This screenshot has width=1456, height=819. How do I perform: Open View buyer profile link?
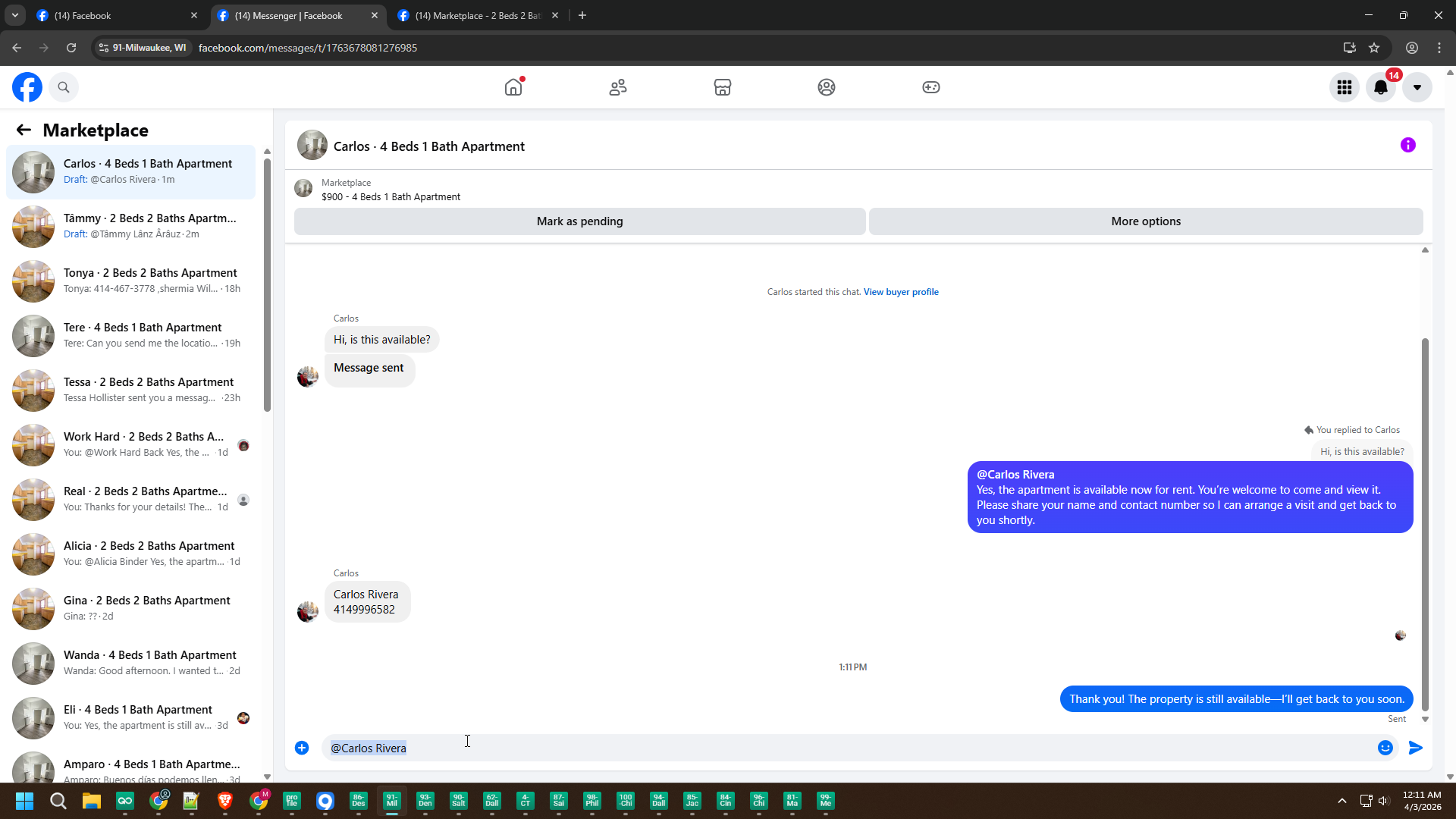[x=901, y=292]
